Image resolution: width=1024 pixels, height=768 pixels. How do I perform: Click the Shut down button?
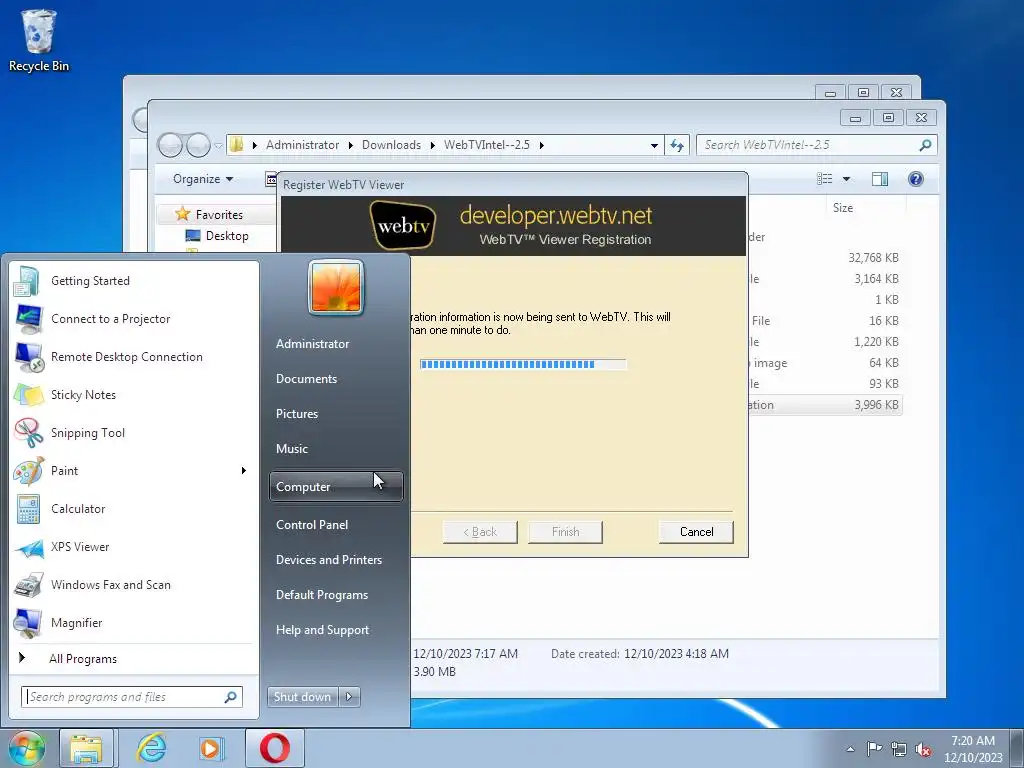[x=302, y=697]
